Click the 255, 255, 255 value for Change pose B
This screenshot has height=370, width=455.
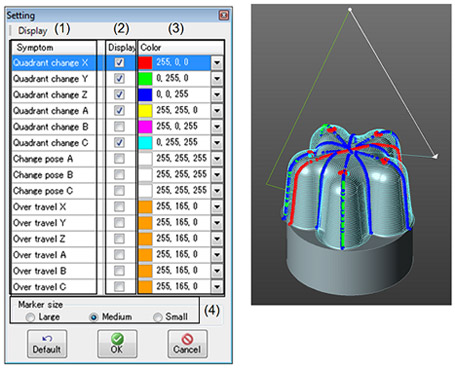click(x=182, y=174)
